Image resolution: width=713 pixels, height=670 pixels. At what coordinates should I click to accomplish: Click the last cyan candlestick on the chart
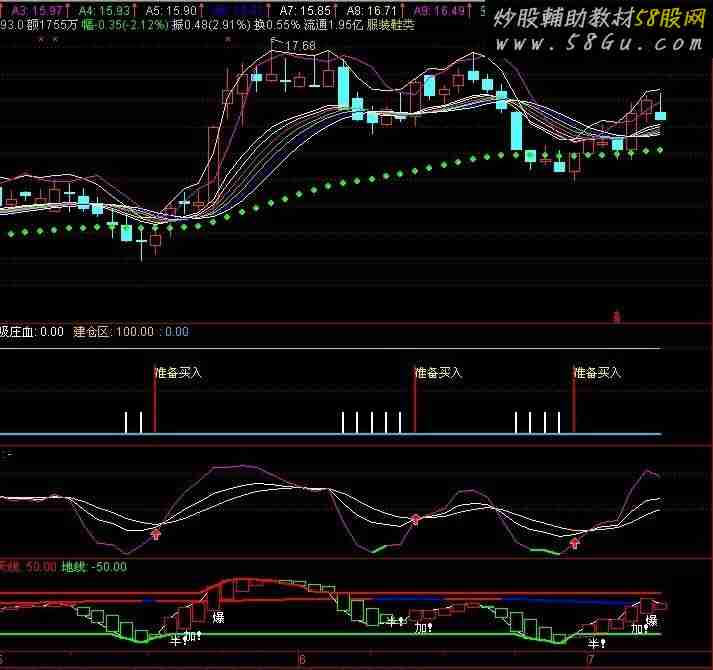[x=660, y=116]
